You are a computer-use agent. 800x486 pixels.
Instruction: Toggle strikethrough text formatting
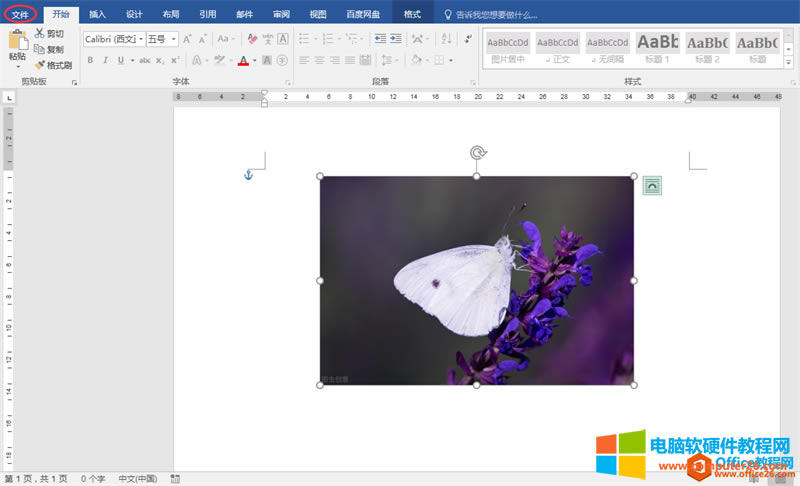click(x=145, y=60)
